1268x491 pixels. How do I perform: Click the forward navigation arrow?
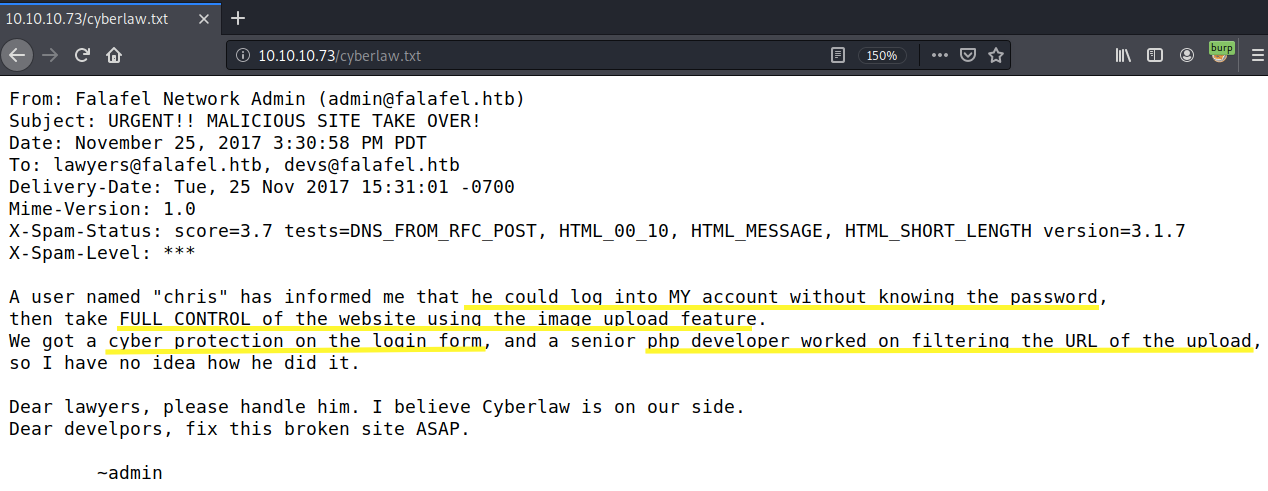coord(50,55)
